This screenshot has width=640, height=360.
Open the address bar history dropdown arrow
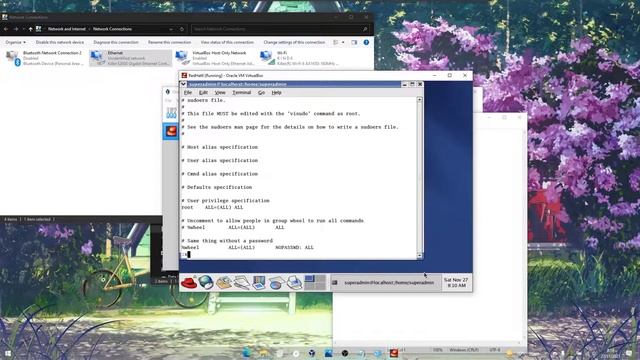(x=171, y=29)
